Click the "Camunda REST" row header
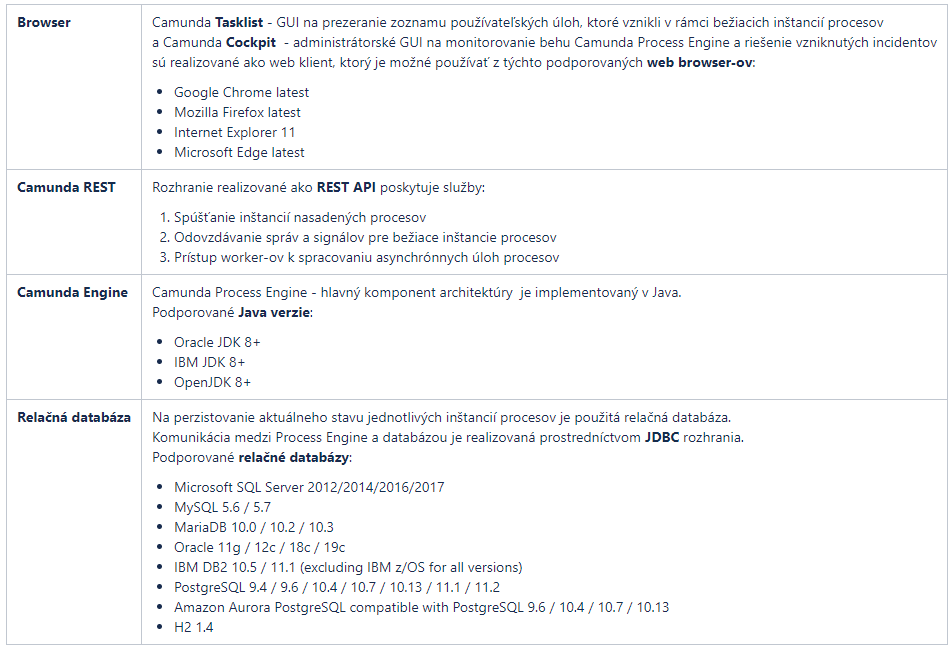 [x=66, y=187]
